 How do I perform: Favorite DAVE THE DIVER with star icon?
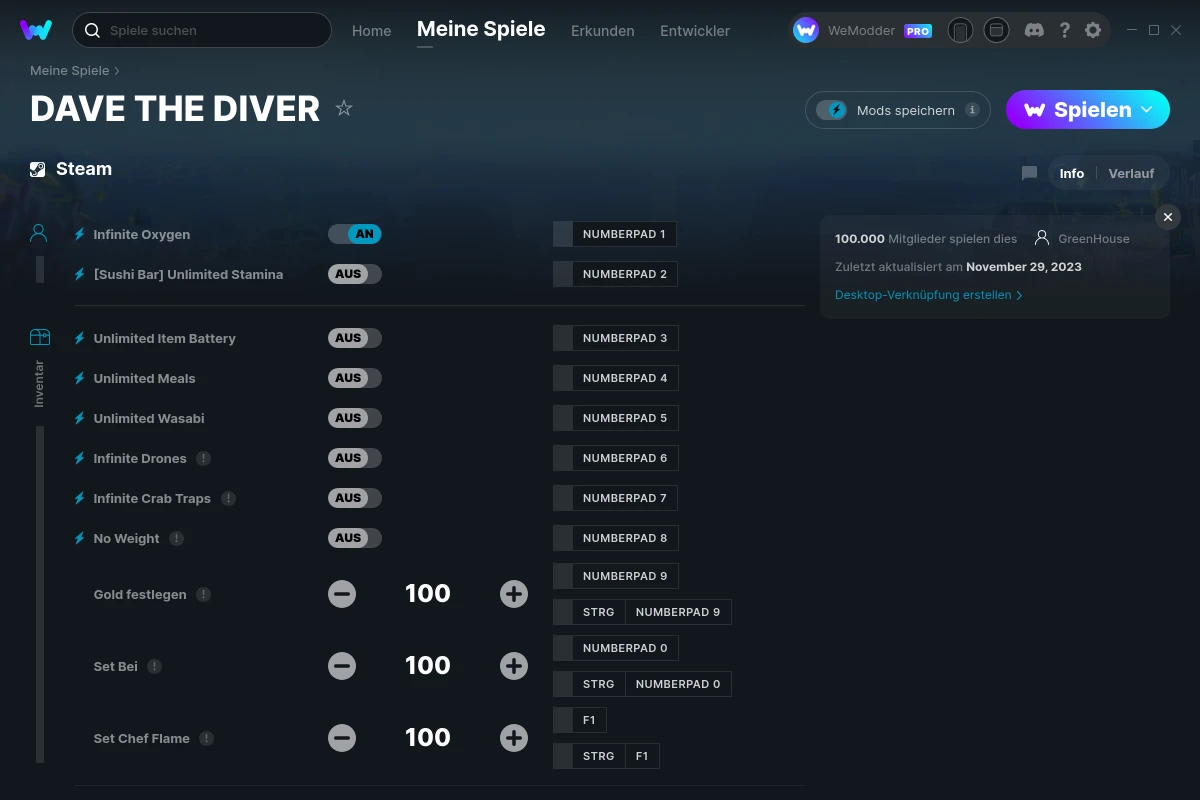tap(344, 108)
